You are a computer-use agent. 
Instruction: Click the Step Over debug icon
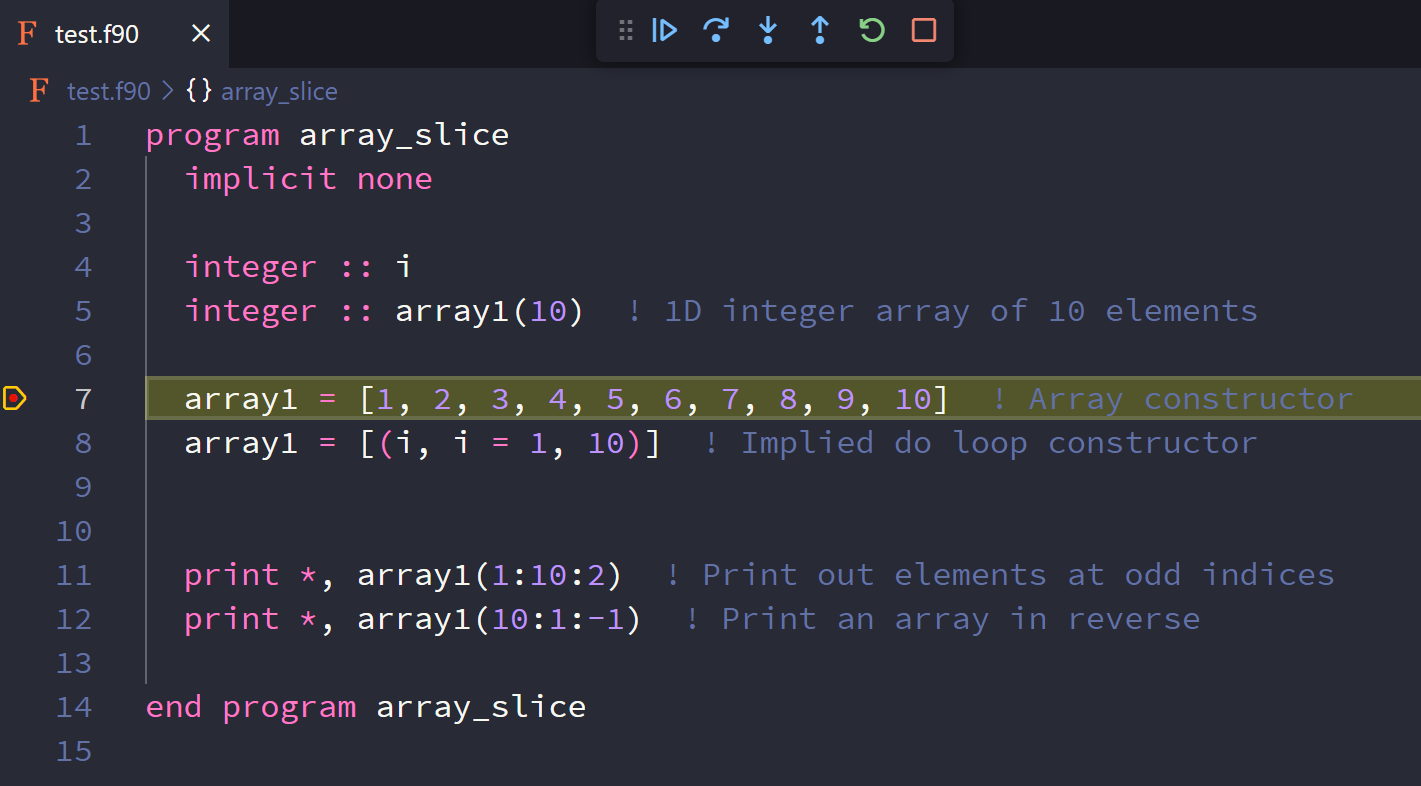point(716,31)
